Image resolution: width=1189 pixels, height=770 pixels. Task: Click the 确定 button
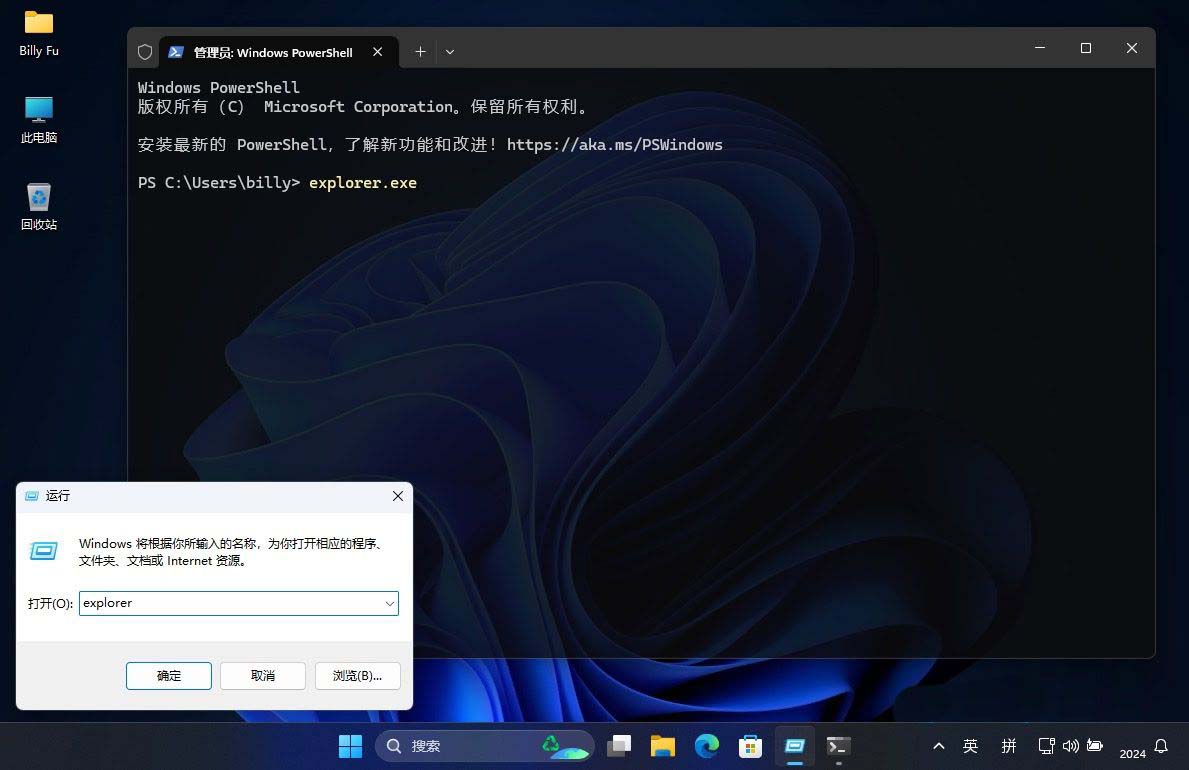168,675
